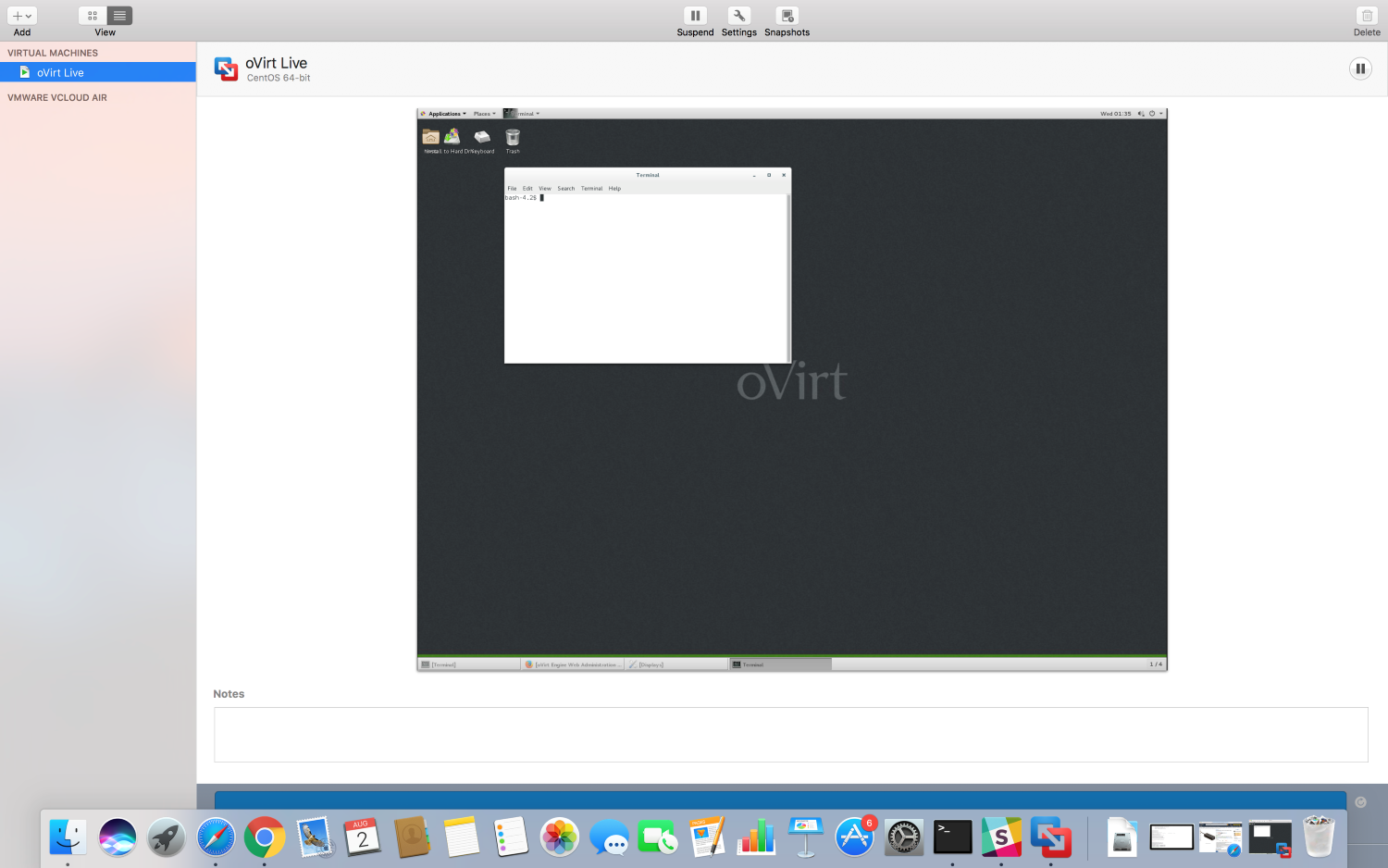Click the oVirt Live VM screen preview
Viewport: 1388px width, 868px height.
[x=792, y=390]
